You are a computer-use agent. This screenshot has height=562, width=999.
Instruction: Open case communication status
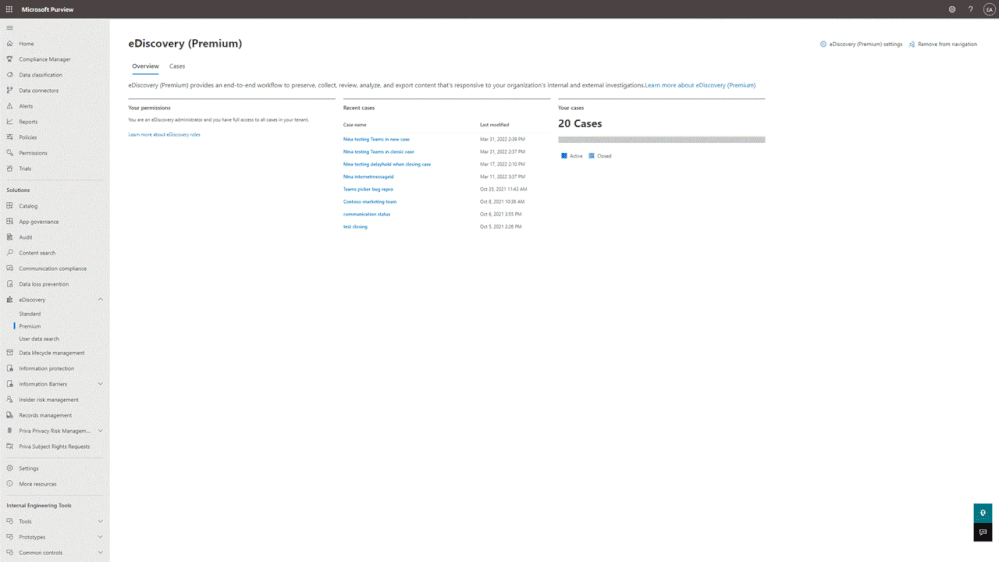pyautogui.click(x=366, y=214)
